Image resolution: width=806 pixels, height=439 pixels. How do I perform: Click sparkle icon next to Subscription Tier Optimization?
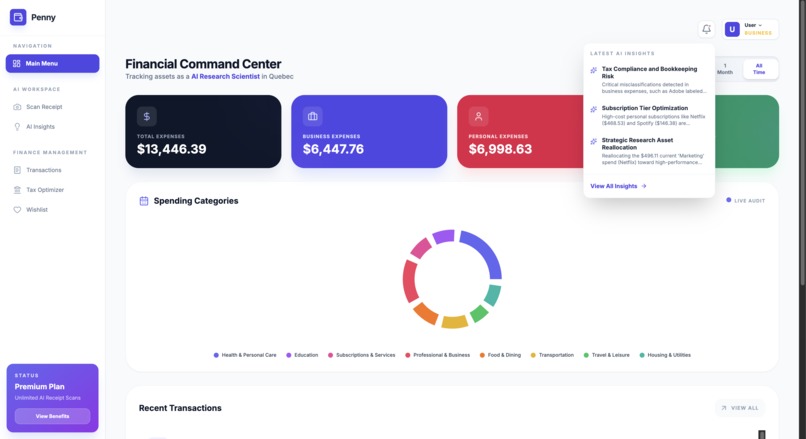click(593, 109)
